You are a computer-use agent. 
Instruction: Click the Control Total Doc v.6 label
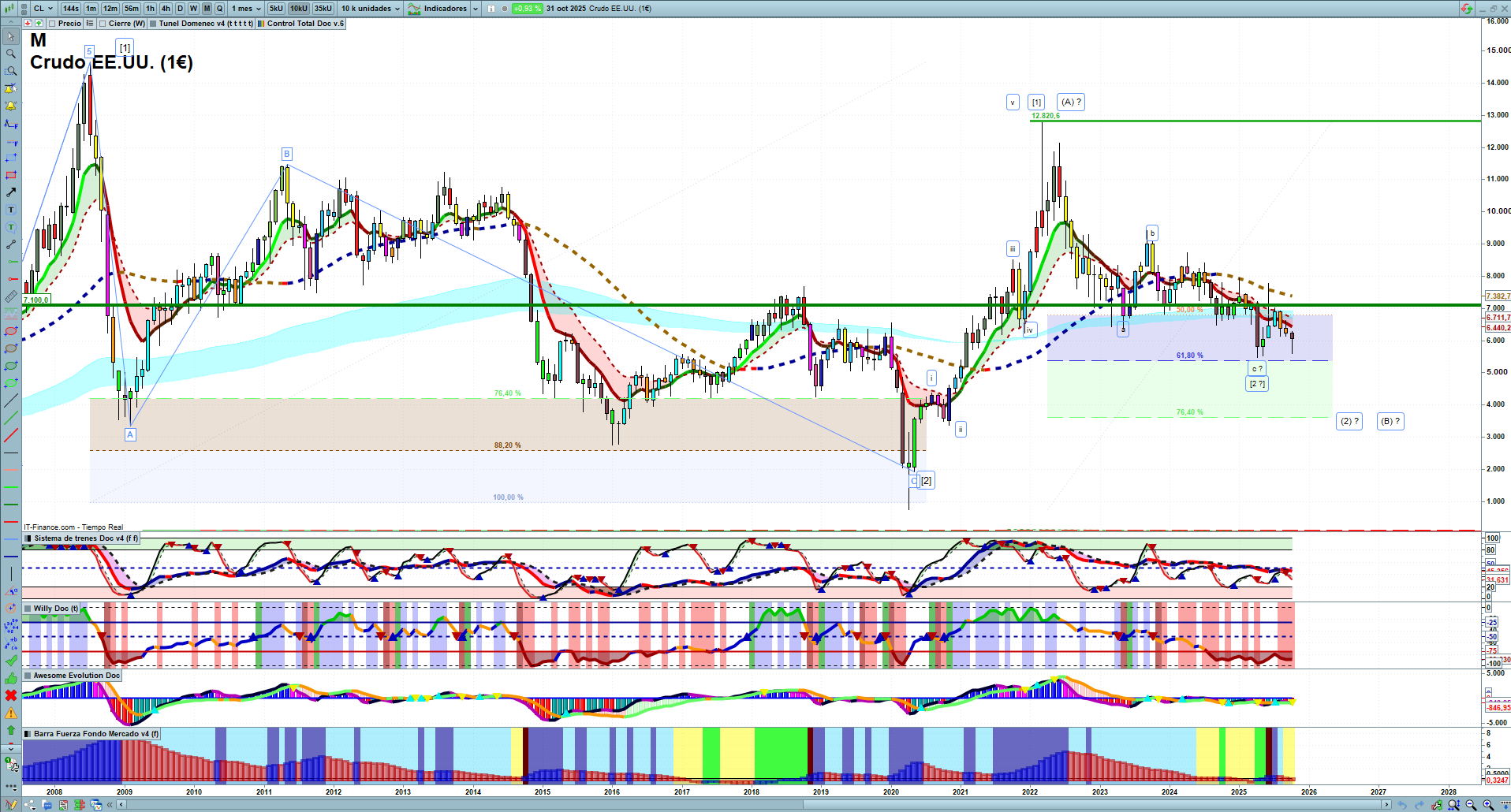pos(305,24)
